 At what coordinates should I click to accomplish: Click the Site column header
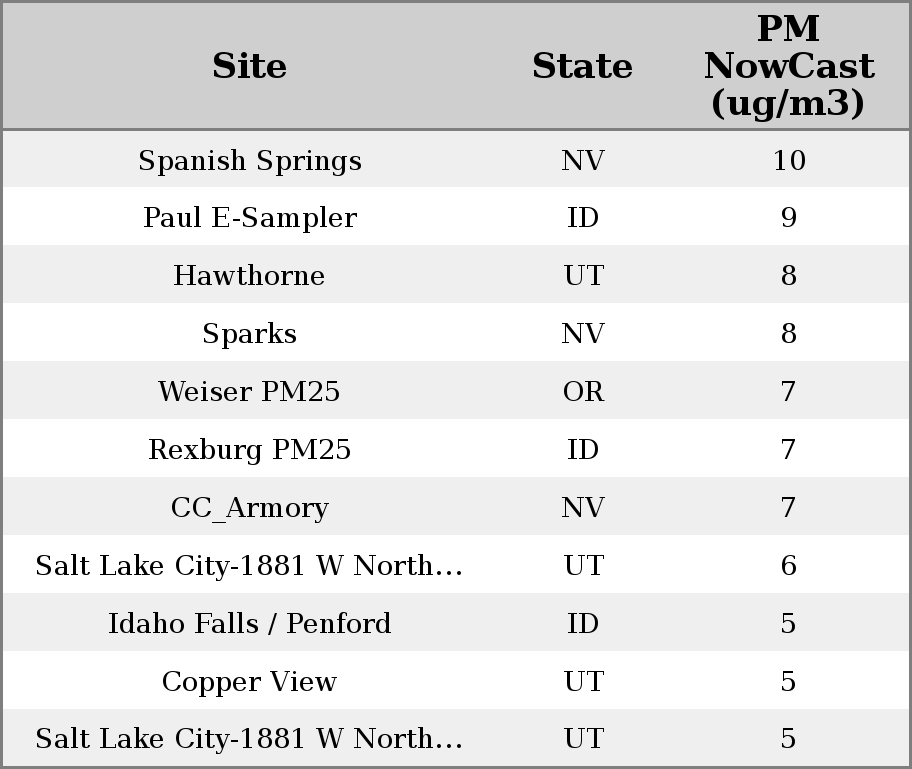tap(249, 66)
